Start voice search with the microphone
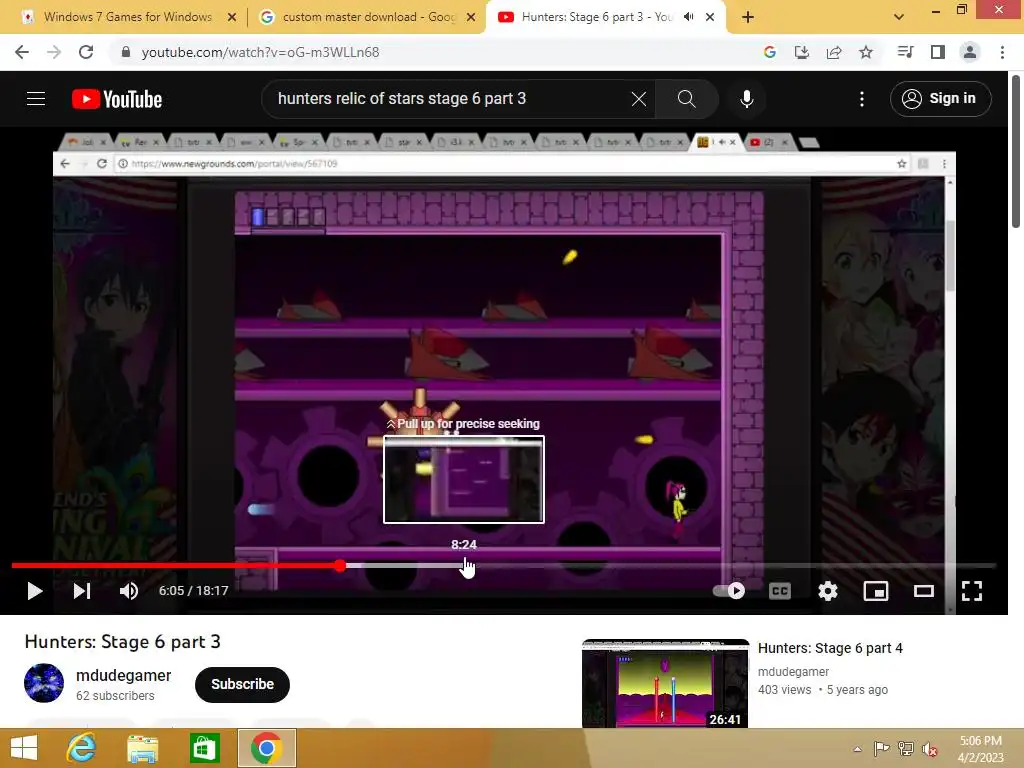The image size is (1024, 768). point(746,99)
